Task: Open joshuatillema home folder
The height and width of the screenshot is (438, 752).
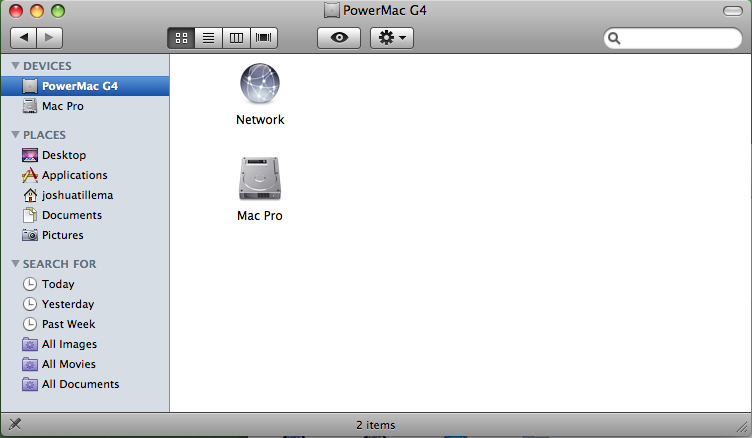Action: [x=85, y=195]
